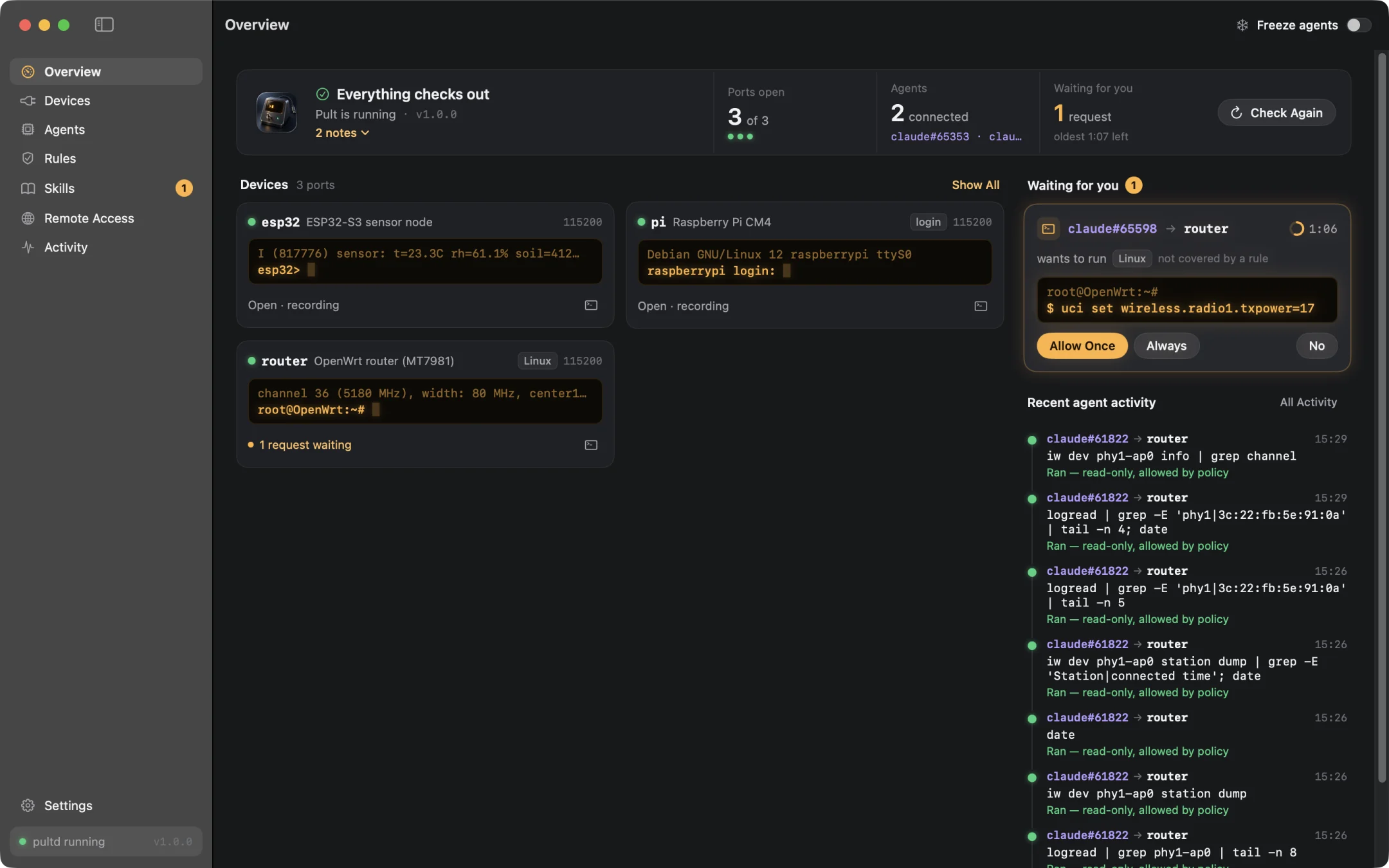Click the Settings gear icon
1389x868 pixels.
pyautogui.click(x=28, y=806)
